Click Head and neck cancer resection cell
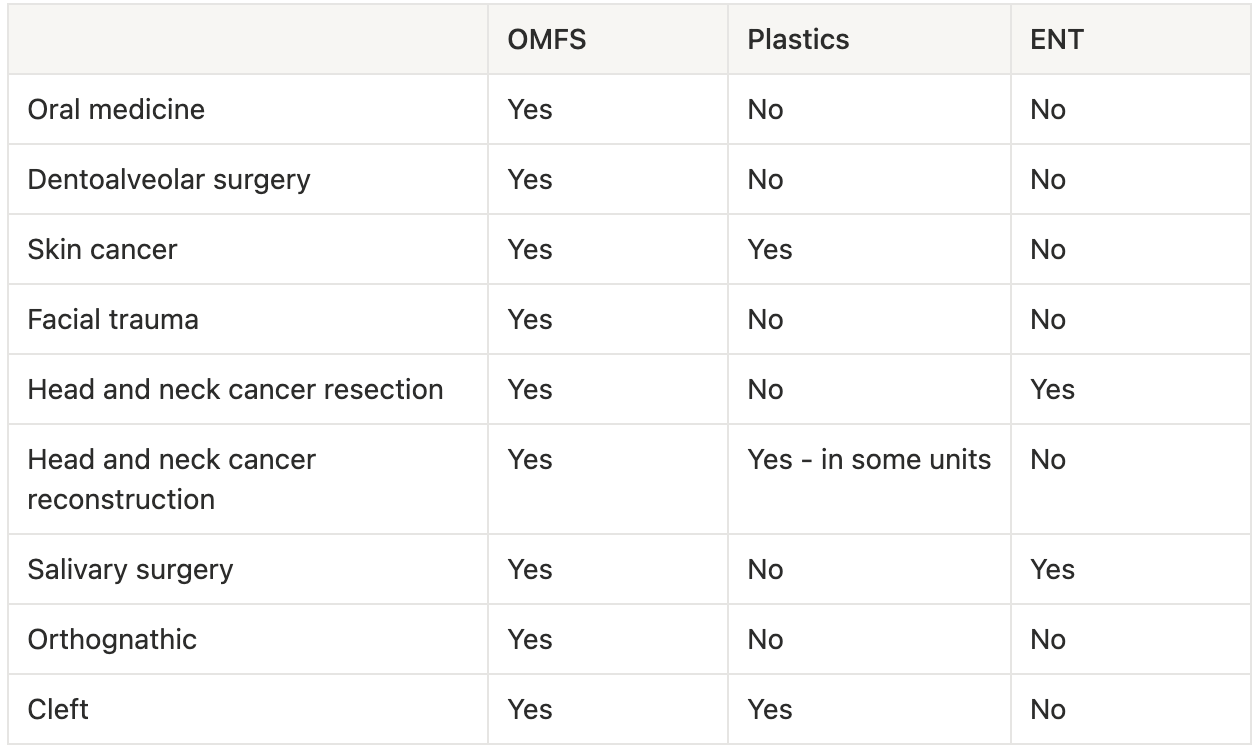 point(235,390)
